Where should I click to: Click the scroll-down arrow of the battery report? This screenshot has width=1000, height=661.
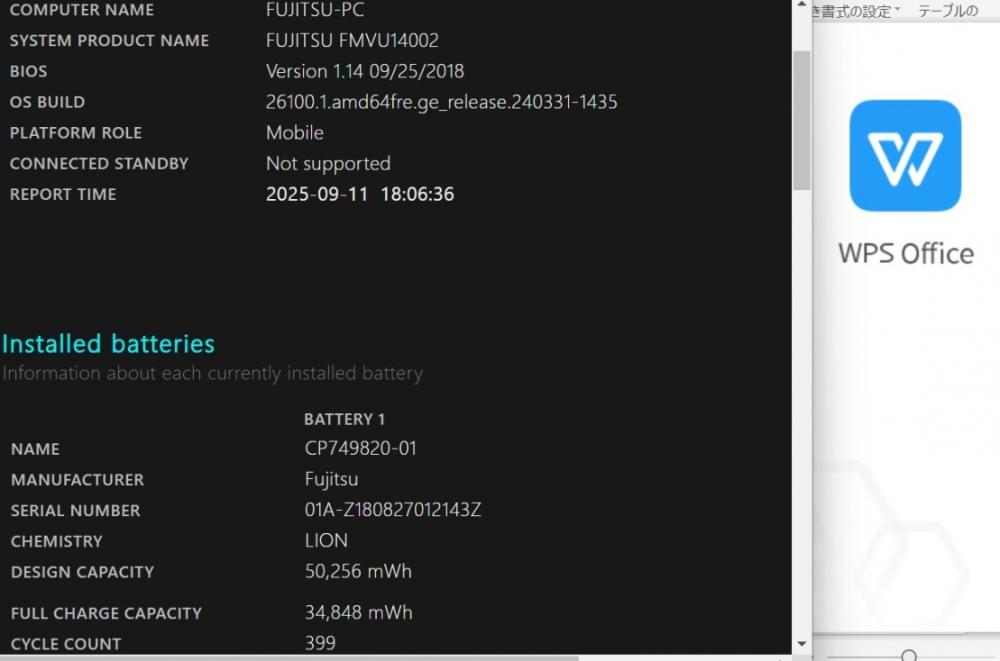tap(802, 644)
